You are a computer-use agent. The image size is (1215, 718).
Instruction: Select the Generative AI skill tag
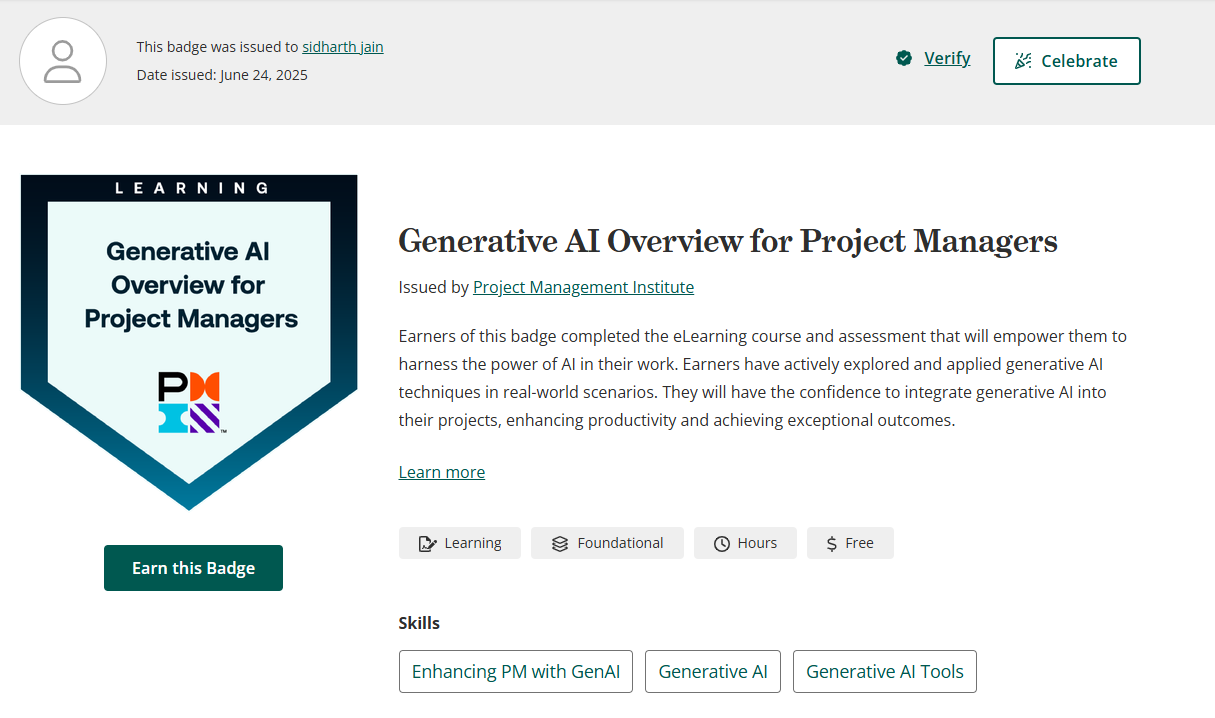pos(713,672)
